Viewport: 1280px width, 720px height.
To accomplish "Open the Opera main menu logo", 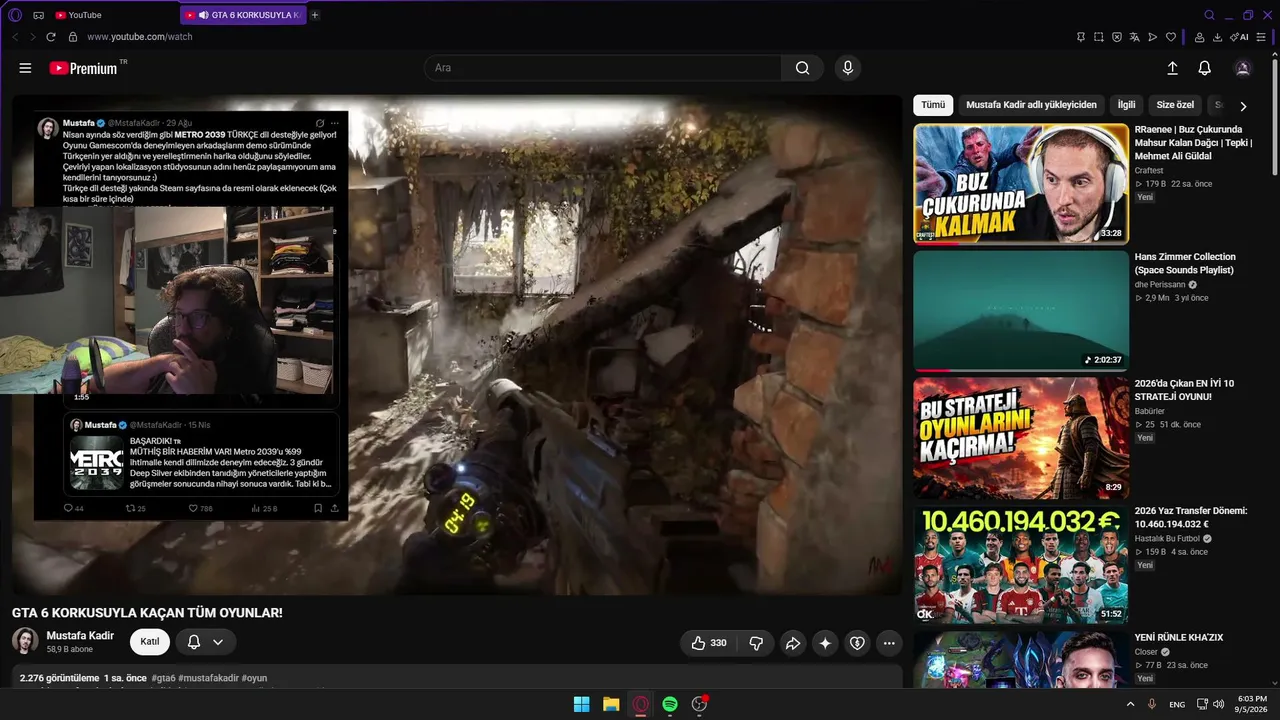I will (15, 15).
